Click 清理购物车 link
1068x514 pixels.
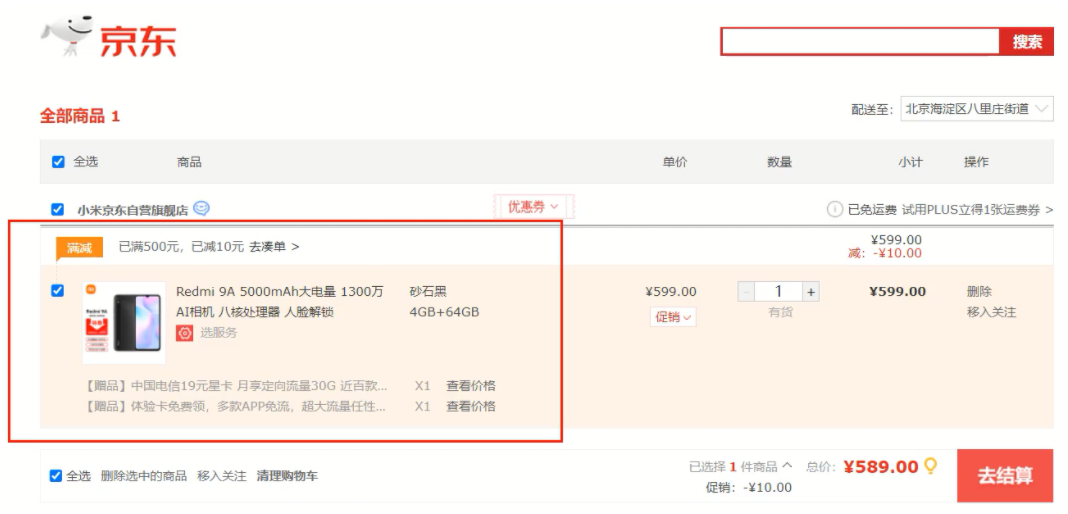pyautogui.click(x=287, y=476)
